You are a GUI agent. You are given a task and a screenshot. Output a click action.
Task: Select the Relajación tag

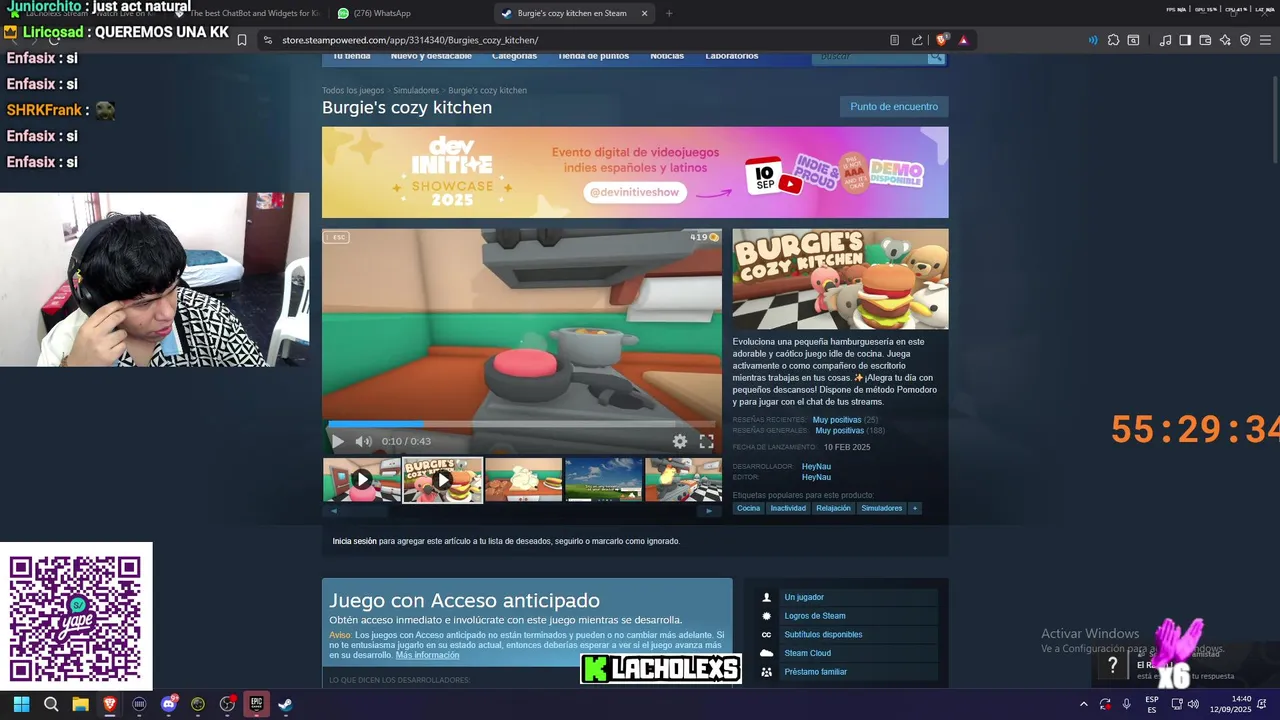(x=833, y=508)
